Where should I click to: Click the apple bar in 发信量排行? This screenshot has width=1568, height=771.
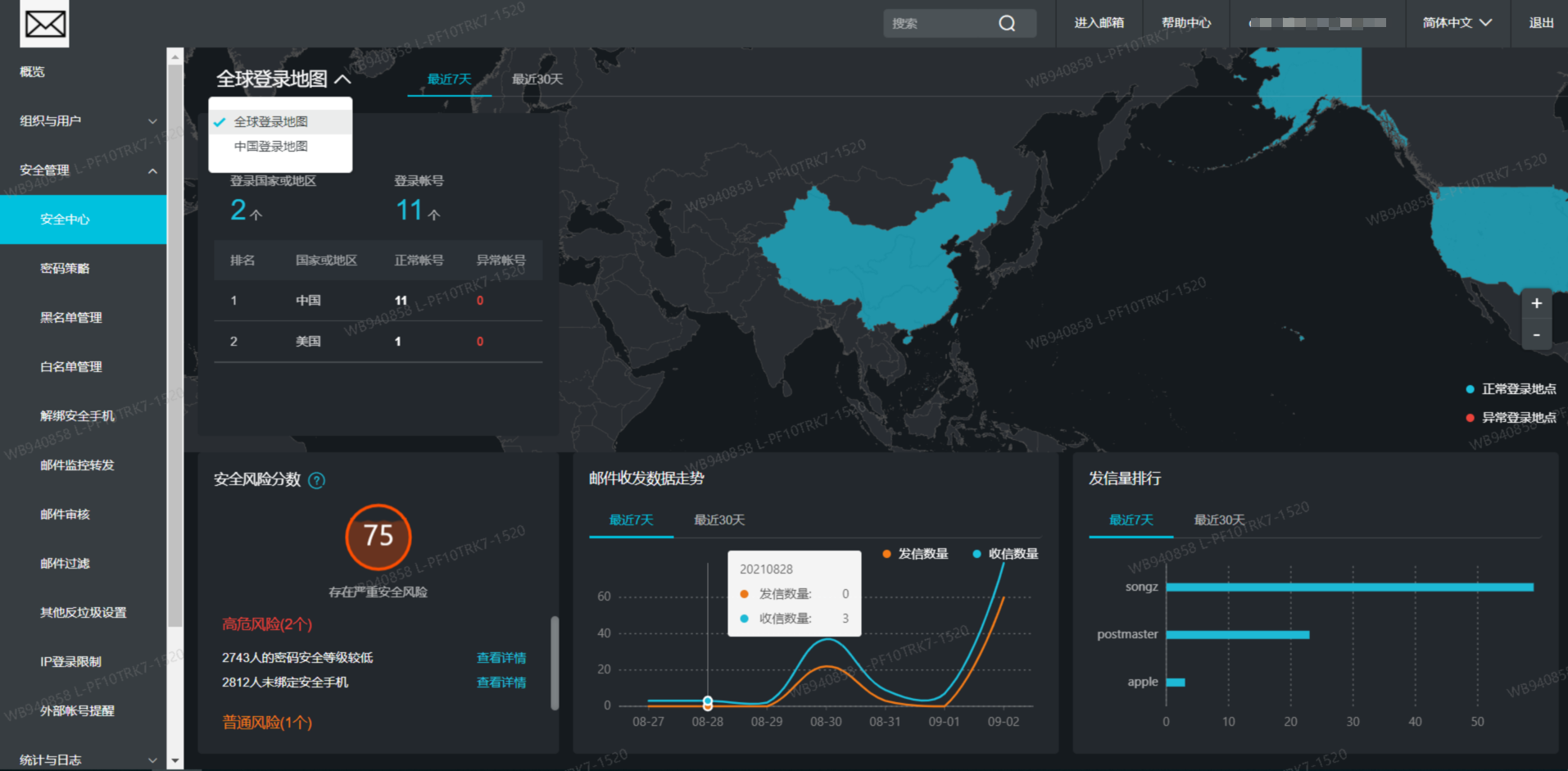[x=1176, y=683]
